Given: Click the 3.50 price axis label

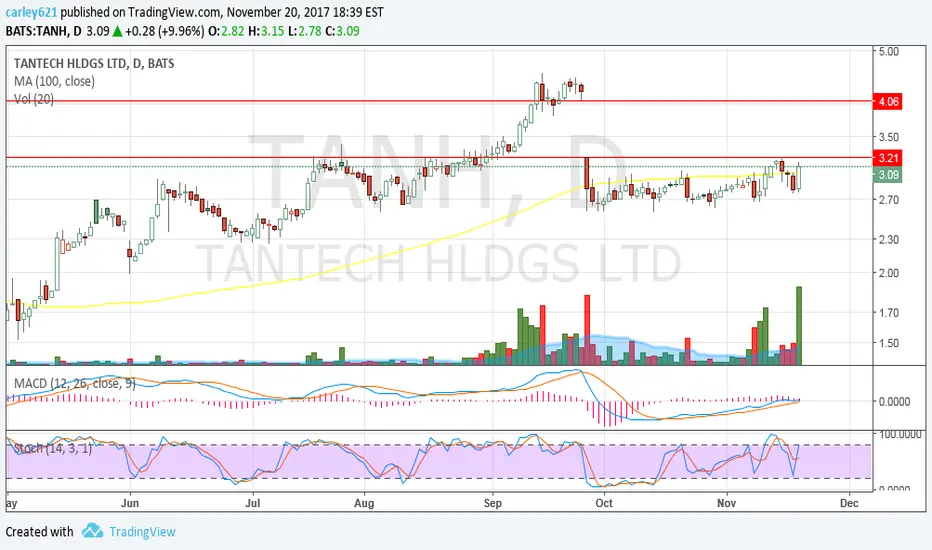Looking at the screenshot, I should (889, 137).
